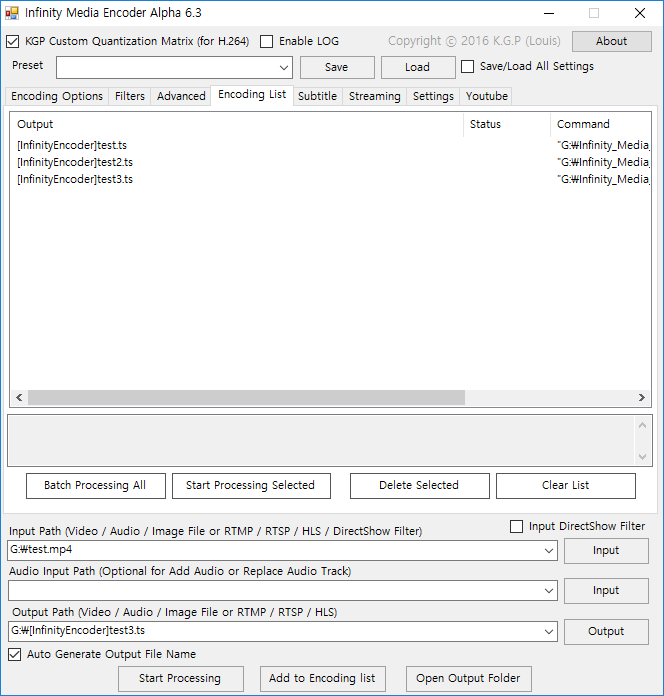The width and height of the screenshot is (664, 696).
Task: Select the Encoding List tab
Action: (x=252, y=95)
